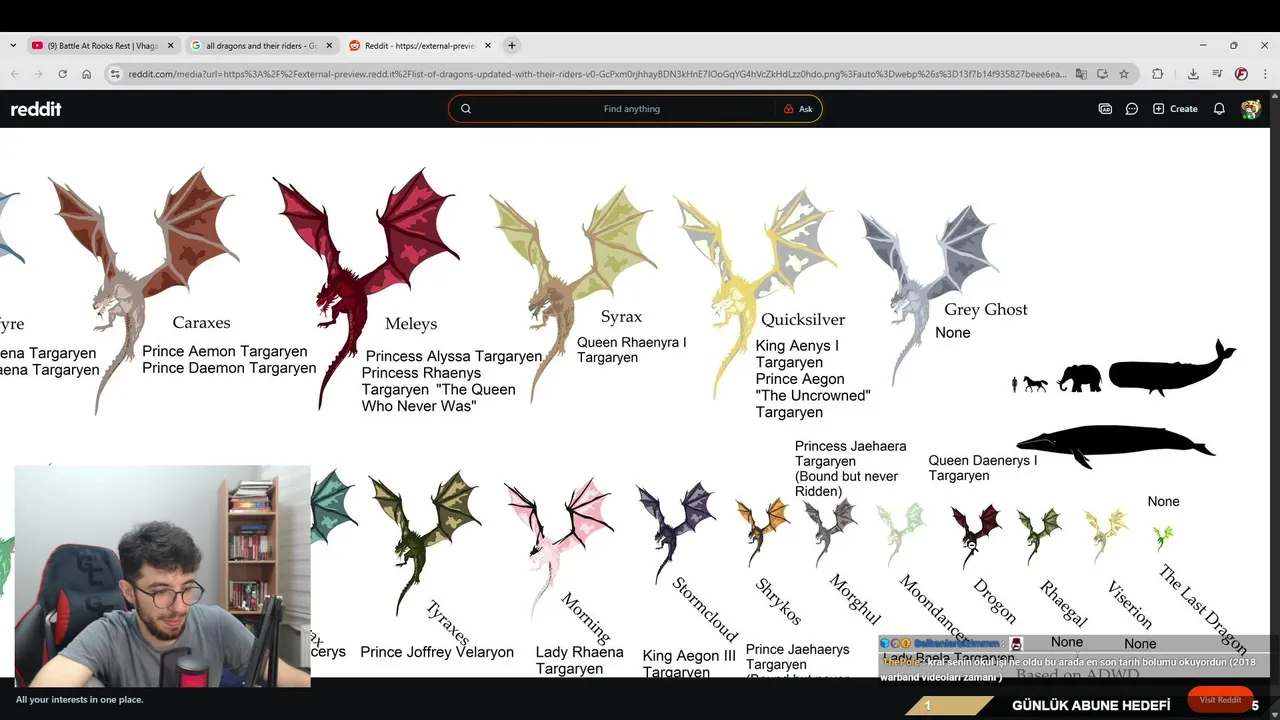The height and width of the screenshot is (720, 1280).
Task: Open a new browser tab
Action: 512,45
